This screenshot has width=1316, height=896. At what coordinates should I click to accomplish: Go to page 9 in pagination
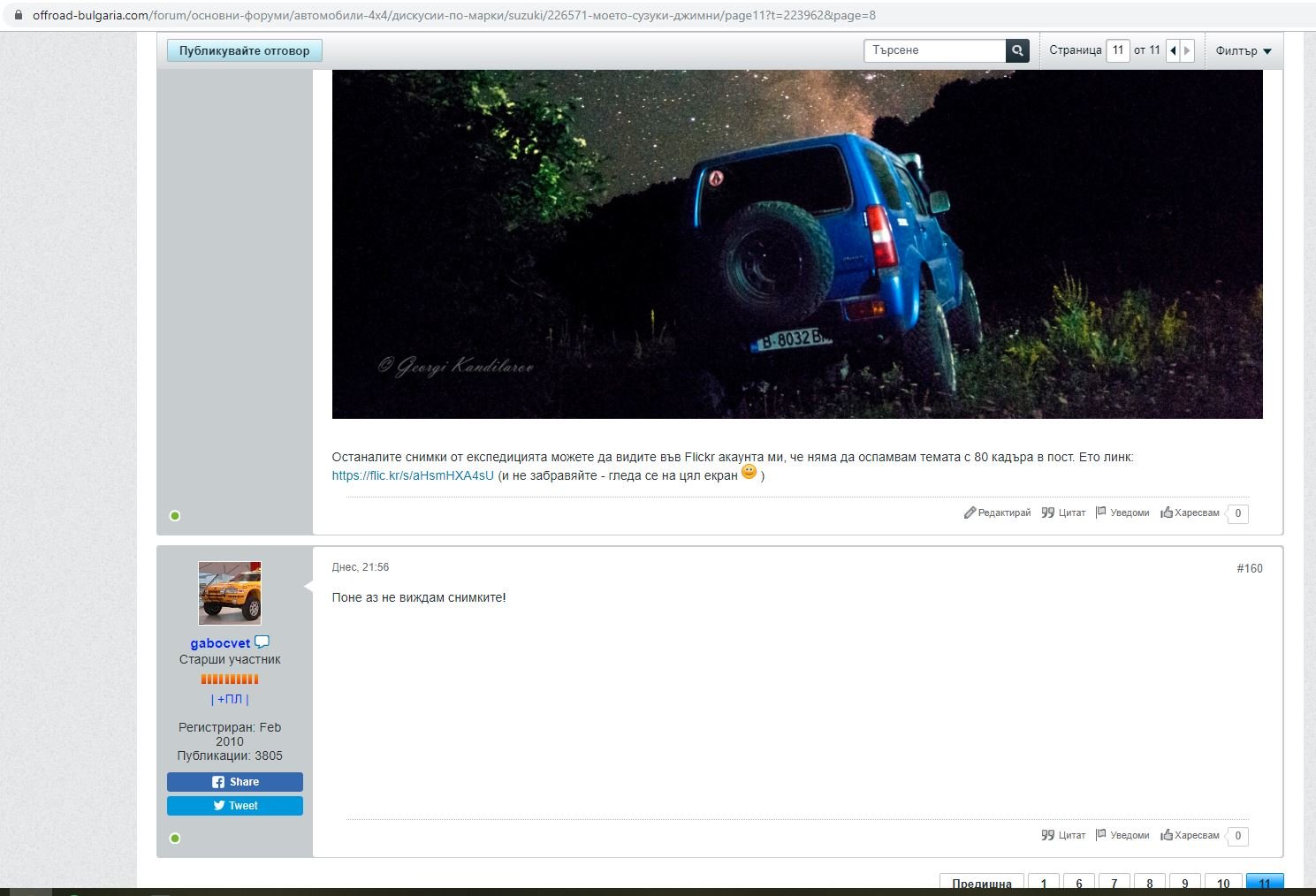click(x=1185, y=884)
